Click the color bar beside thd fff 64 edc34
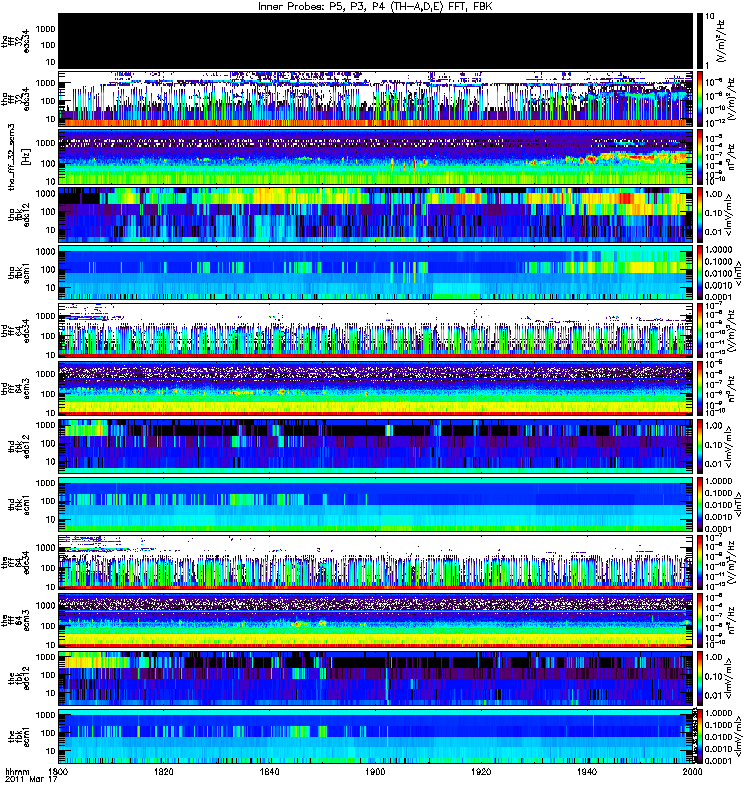Screen dimensions: 750x800 pos(702,331)
